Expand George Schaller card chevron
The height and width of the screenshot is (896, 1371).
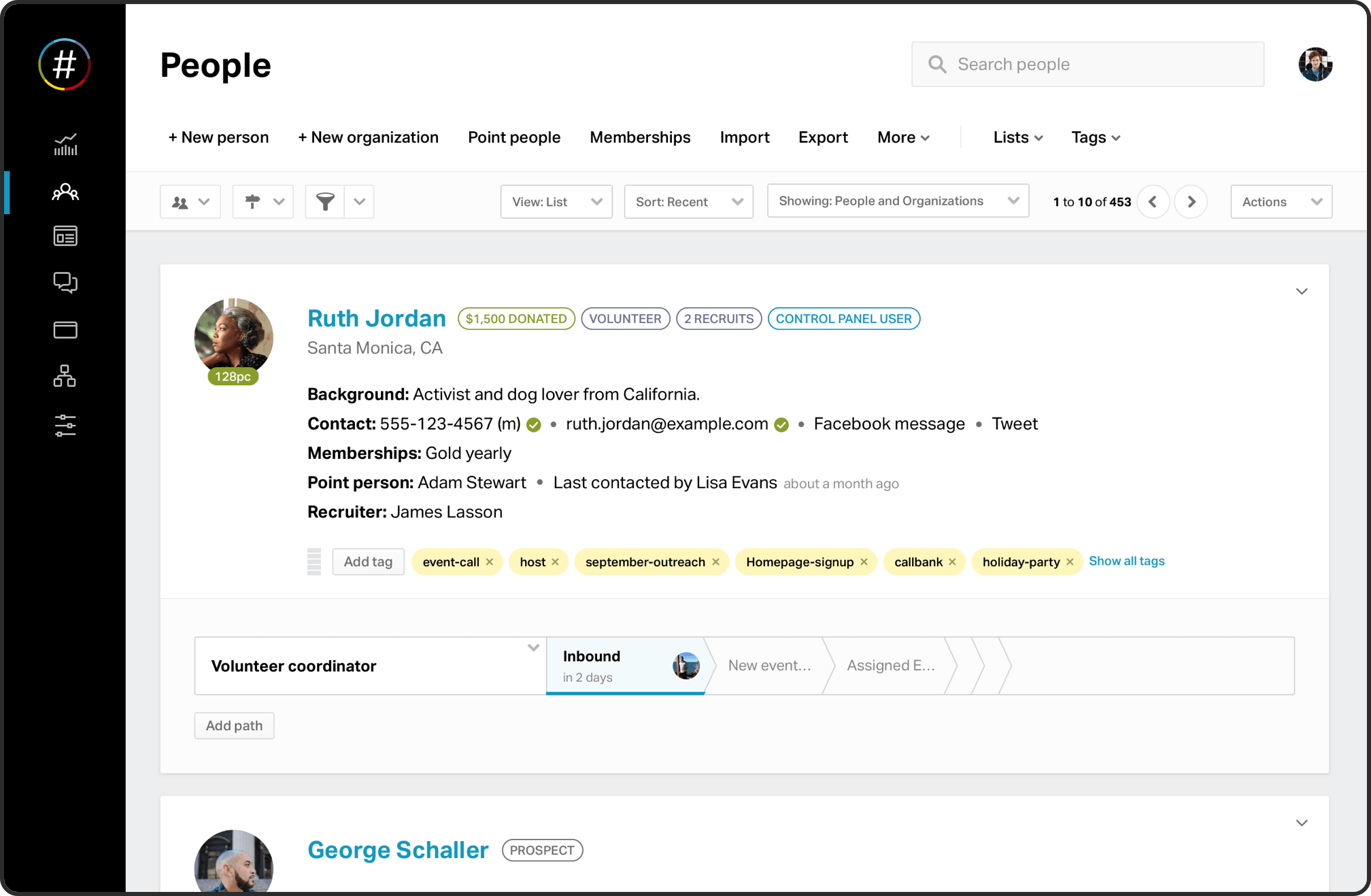(x=1302, y=823)
